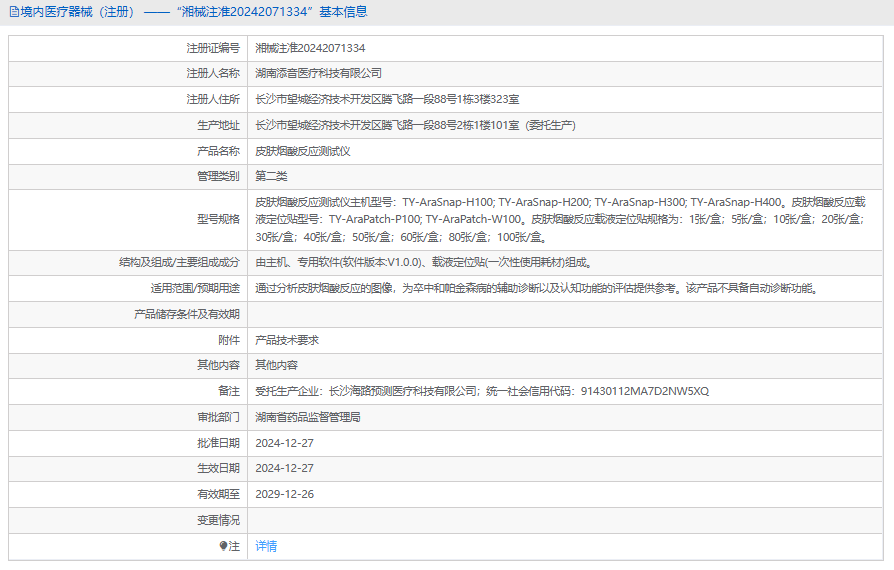Click the 适用范围/预期用途 label

[x=195, y=288]
